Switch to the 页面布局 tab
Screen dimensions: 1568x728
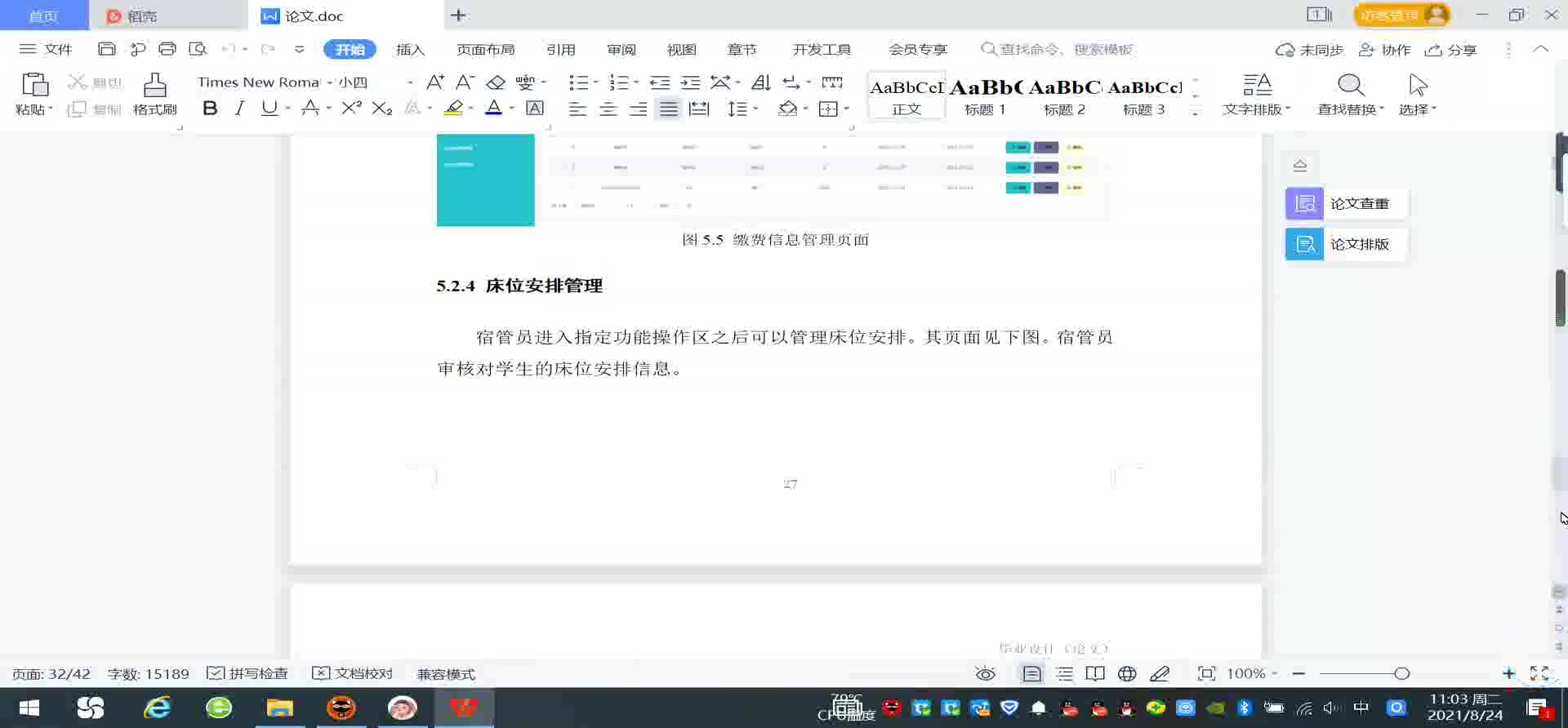485,50
